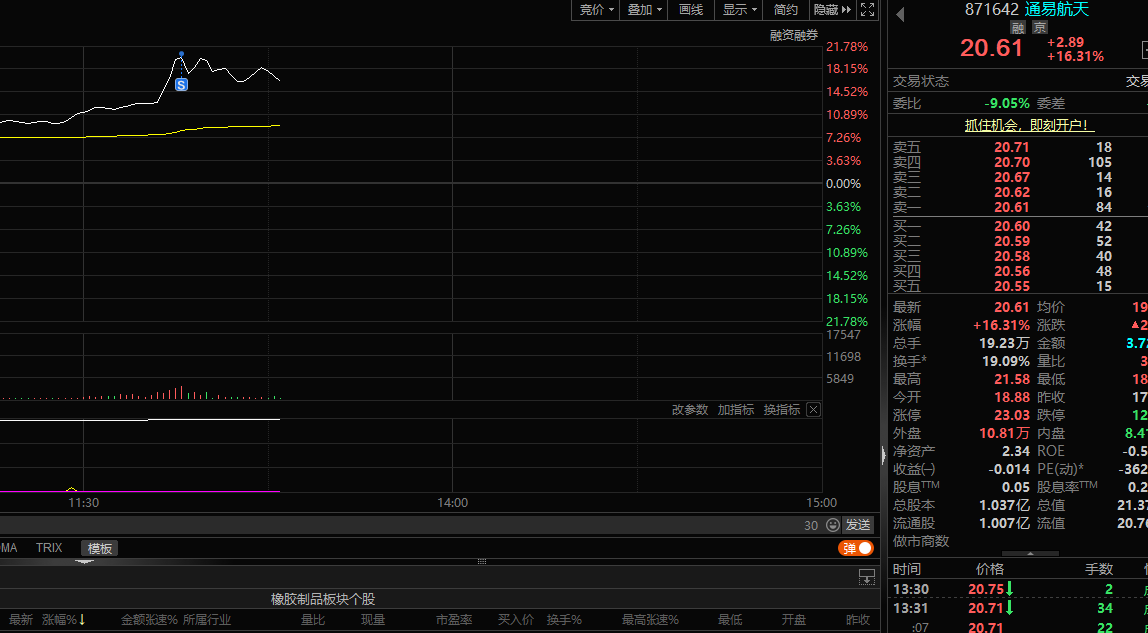Select the 画线 drawing tool button
This screenshot has height=633, width=1148.
[x=690, y=10]
